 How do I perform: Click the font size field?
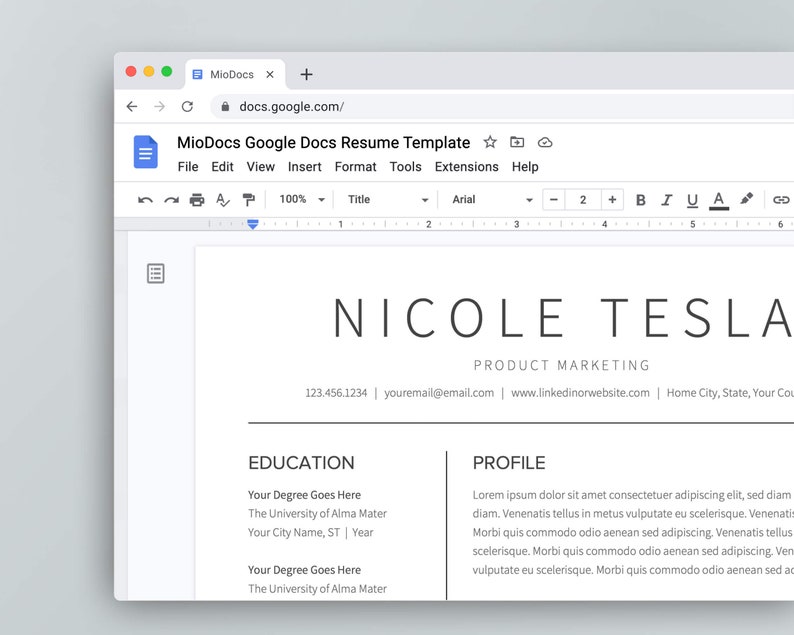pos(583,200)
